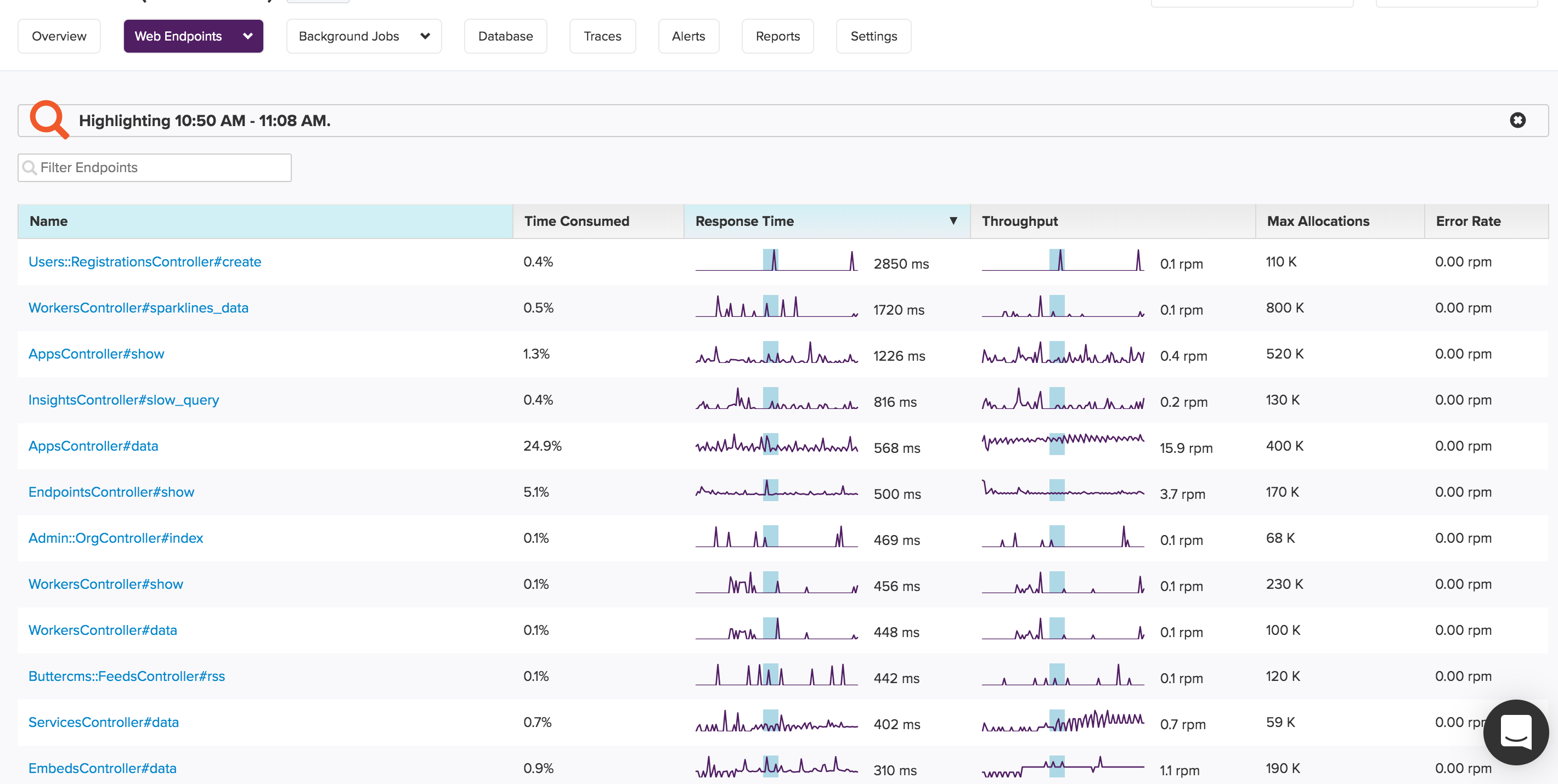Dismiss the highlighting time range banner
Viewport: 1558px width, 784px height.
pyautogui.click(x=1517, y=120)
